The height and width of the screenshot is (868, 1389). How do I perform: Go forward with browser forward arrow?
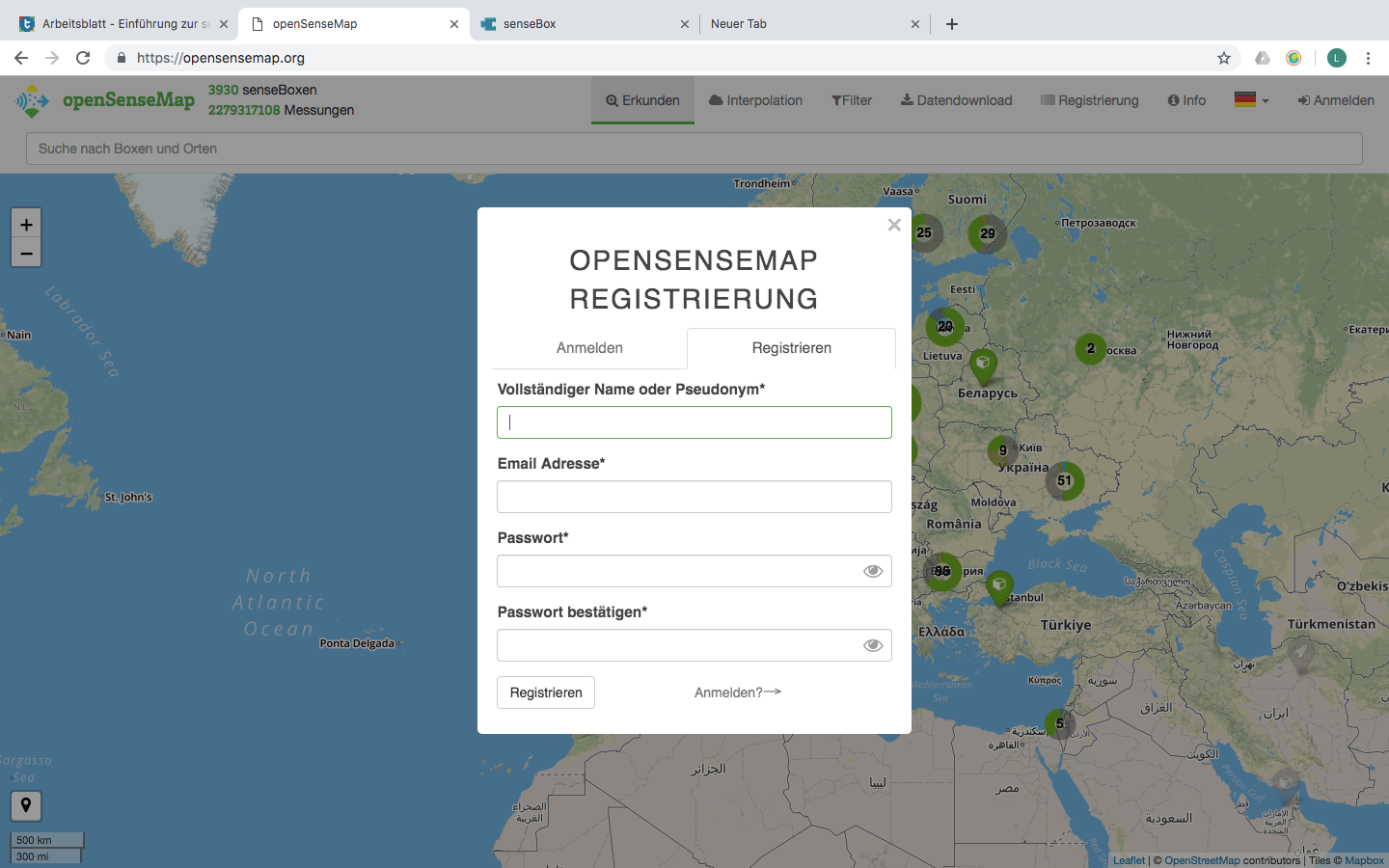[x=52, y=58]
